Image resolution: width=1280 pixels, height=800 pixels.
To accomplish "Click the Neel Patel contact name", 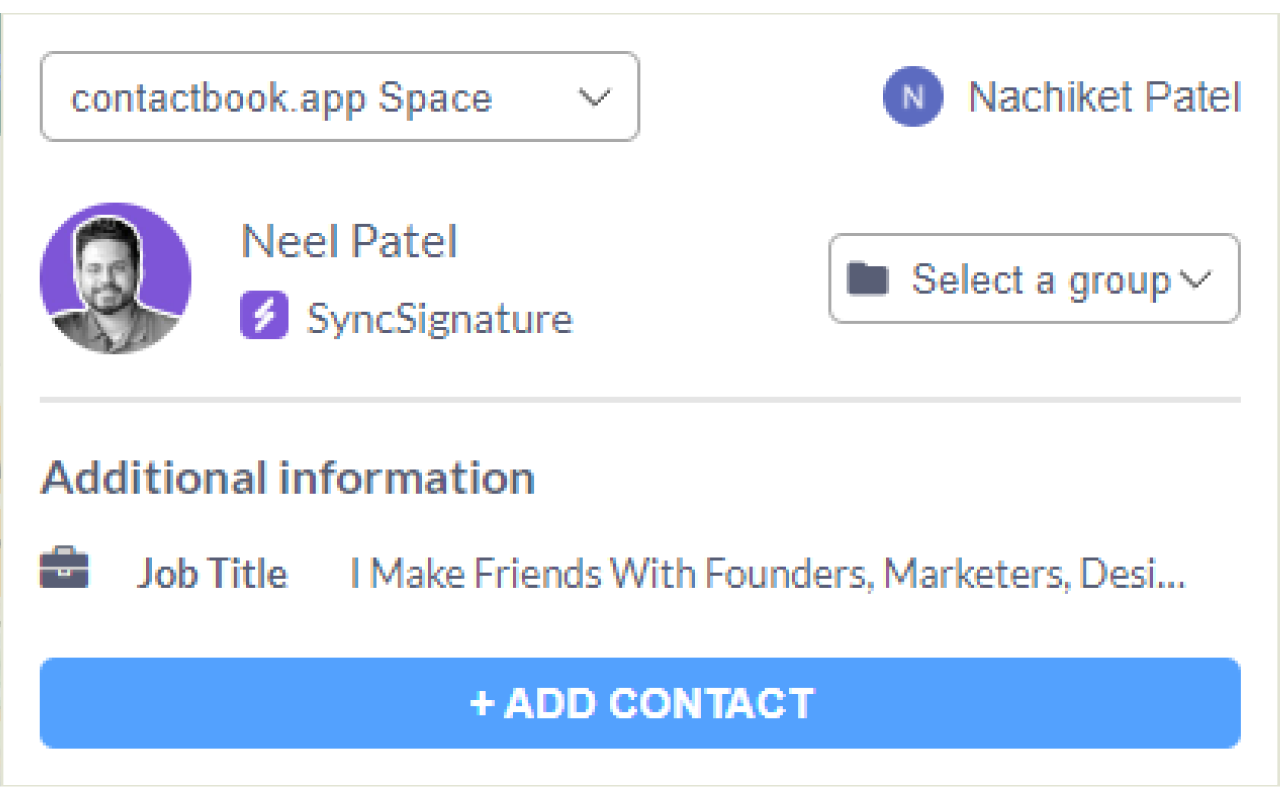I will pyautogui.click(x=349, y=242).
